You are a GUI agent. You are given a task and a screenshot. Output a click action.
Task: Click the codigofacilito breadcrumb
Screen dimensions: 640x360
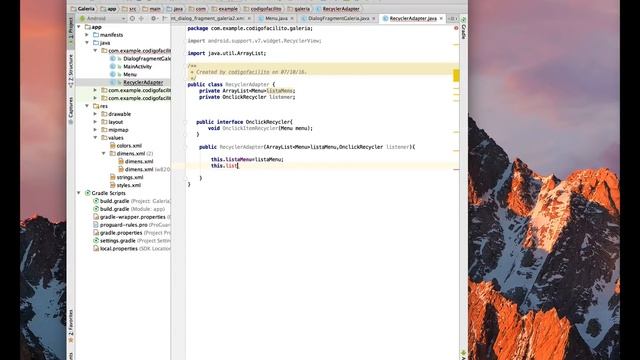coord(262,9)
